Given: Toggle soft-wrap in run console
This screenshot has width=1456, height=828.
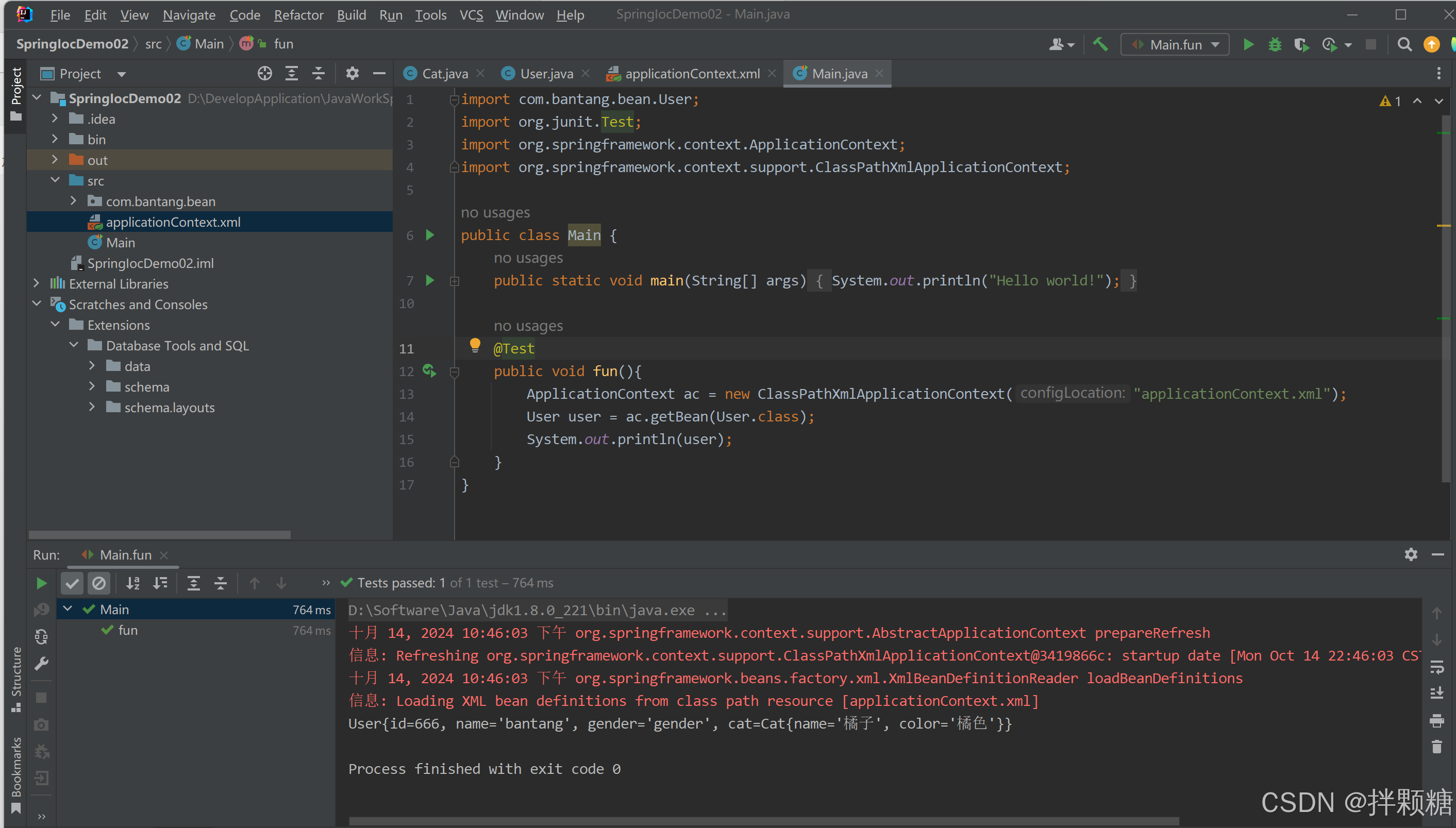Looking at the screenshot, I should (1436, 667).
